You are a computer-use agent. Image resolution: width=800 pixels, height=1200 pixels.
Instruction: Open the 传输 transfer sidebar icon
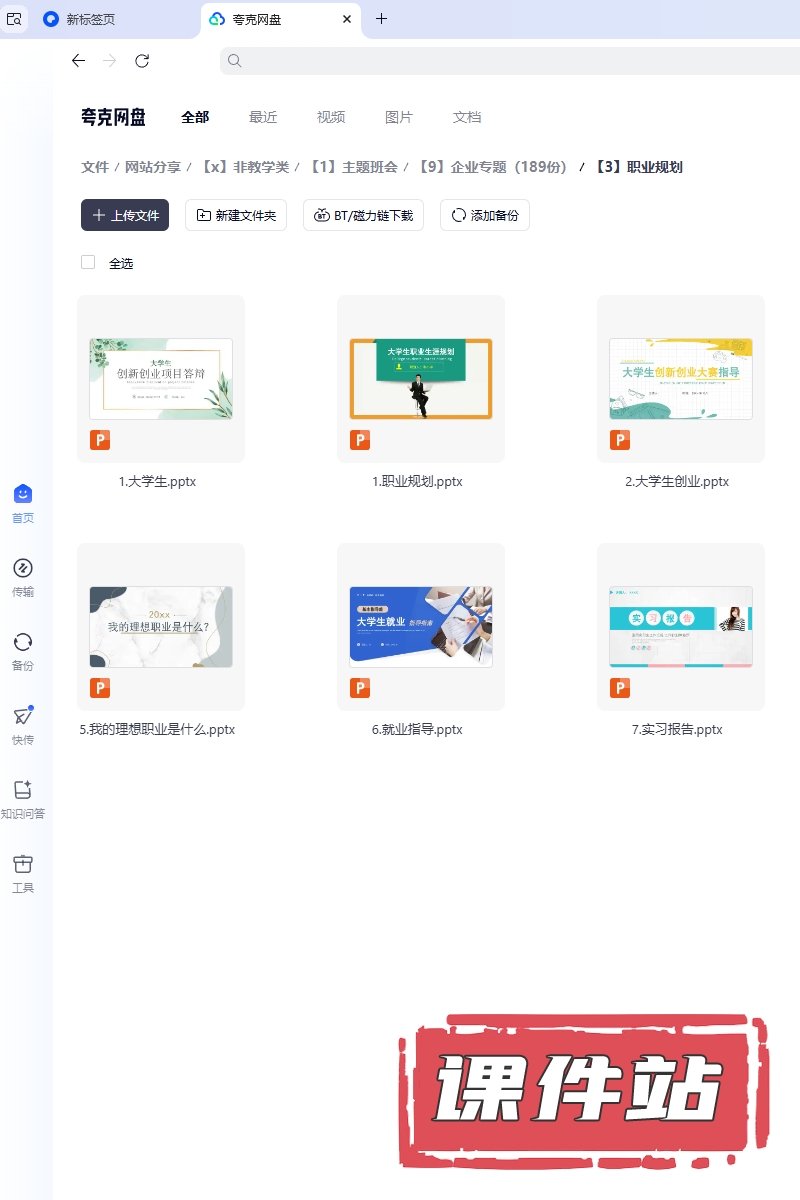pyautogui.click(x=23, y=569)
